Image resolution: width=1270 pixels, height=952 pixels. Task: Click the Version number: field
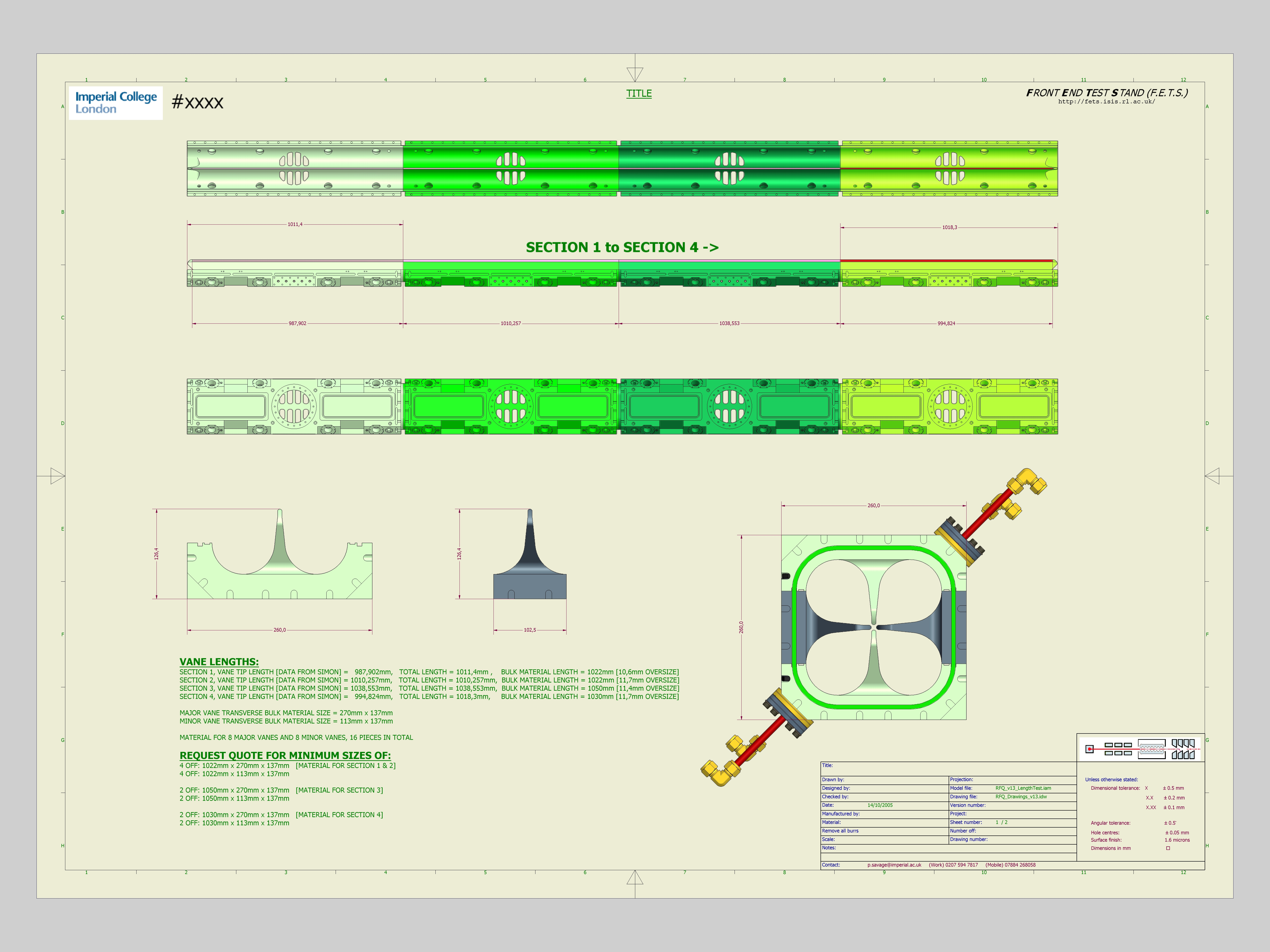point(1013,806)
